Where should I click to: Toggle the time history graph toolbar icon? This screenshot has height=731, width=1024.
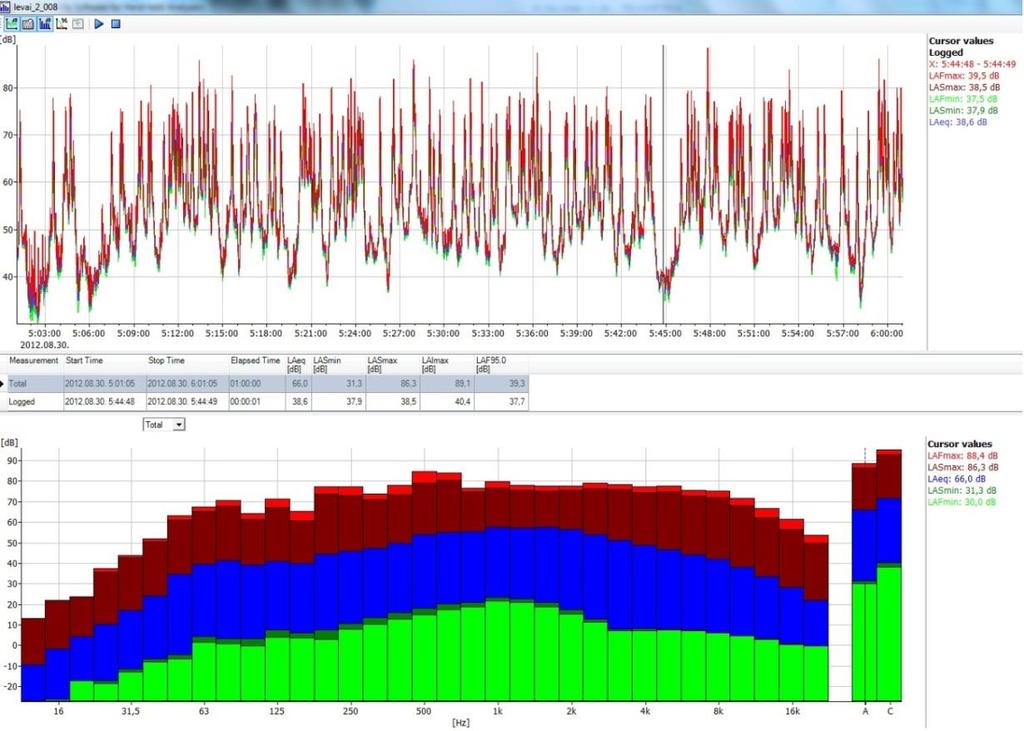pos(11,24)
